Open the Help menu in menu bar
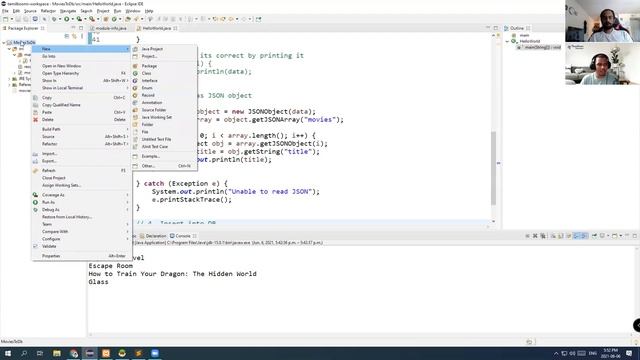This screenshot has width=640, height=360. click(149, 11)
